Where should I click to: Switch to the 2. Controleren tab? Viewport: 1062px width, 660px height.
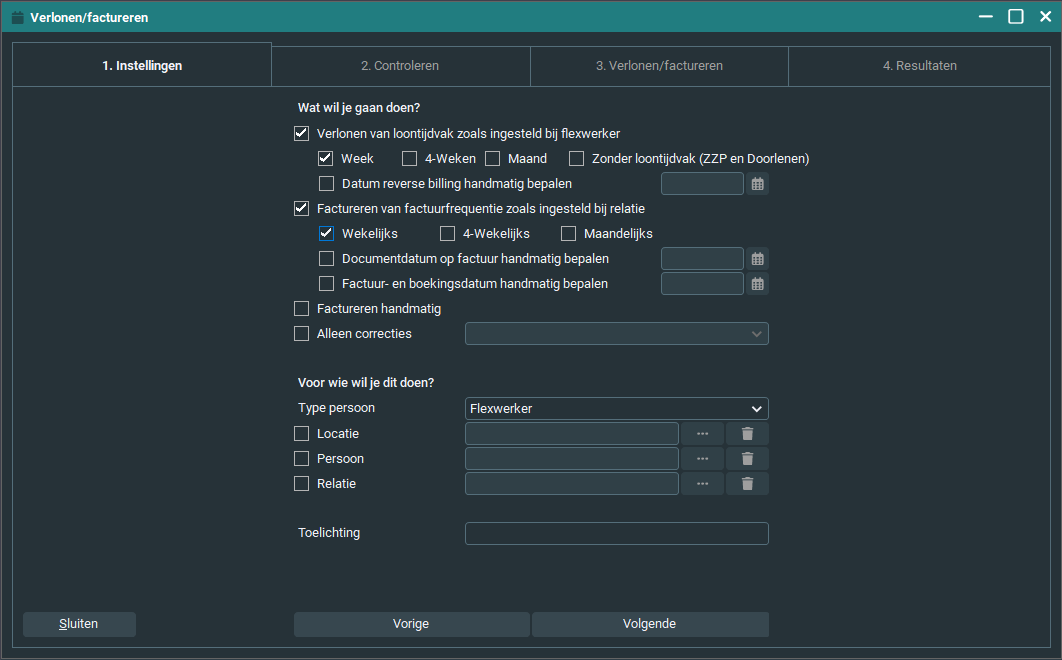click(400, 66)
